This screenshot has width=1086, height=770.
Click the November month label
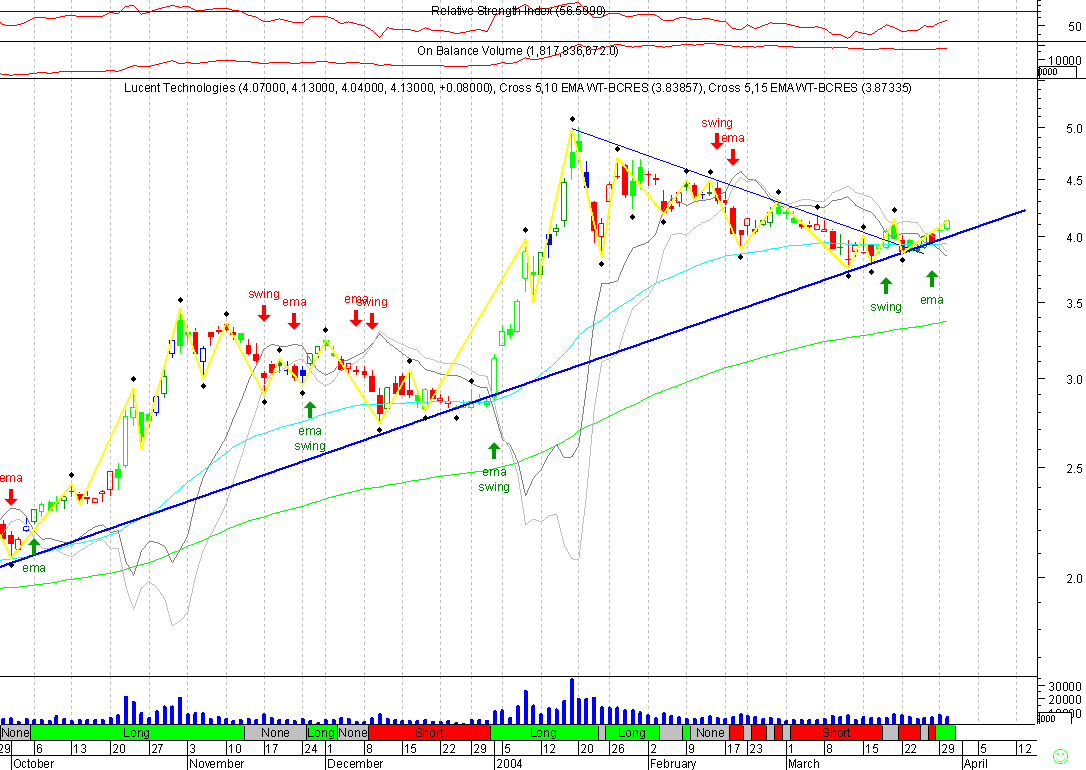[217, 763]
